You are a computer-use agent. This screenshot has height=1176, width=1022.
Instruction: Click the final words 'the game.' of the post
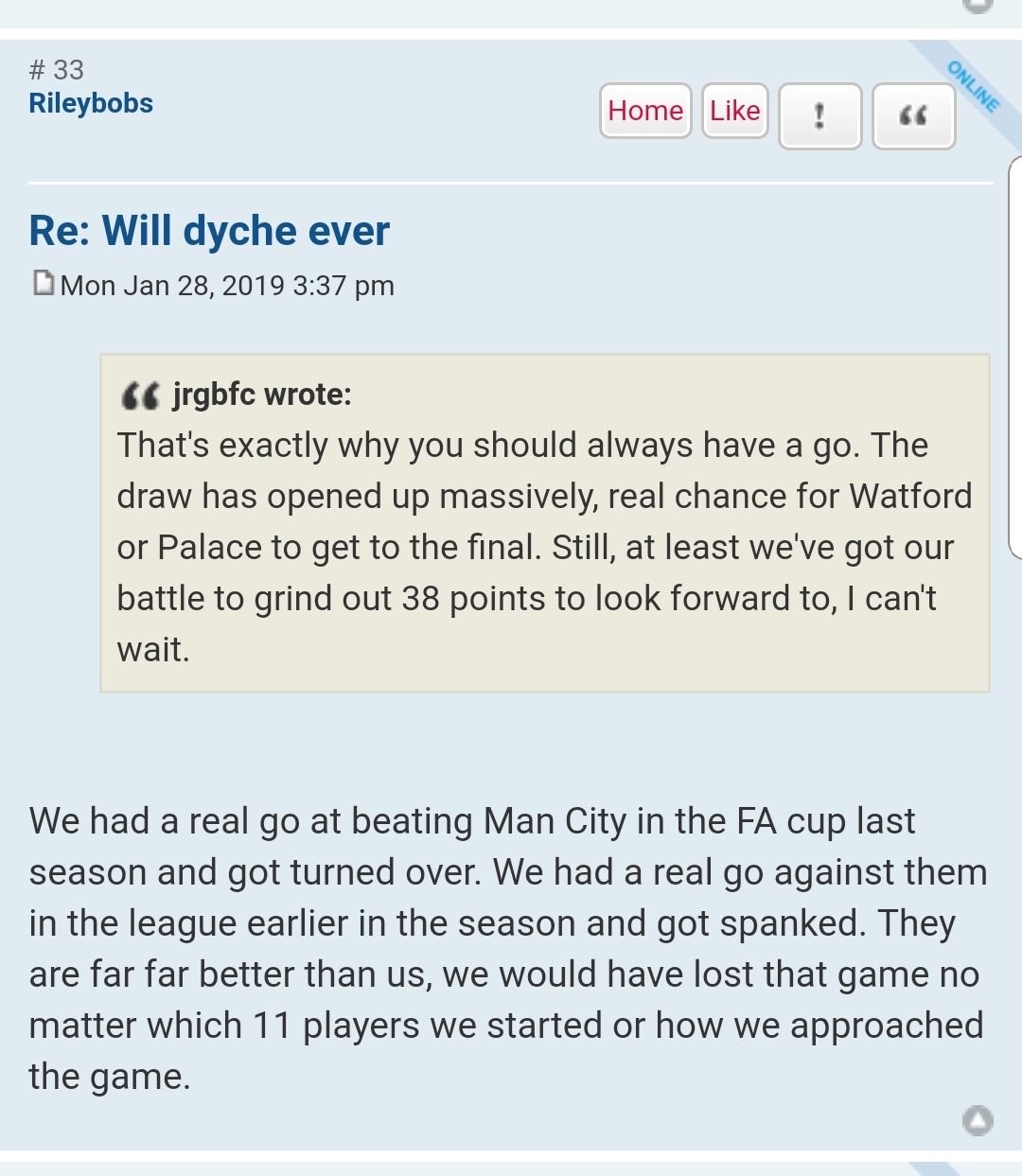pyautogui.click(x=110, y=1077)
